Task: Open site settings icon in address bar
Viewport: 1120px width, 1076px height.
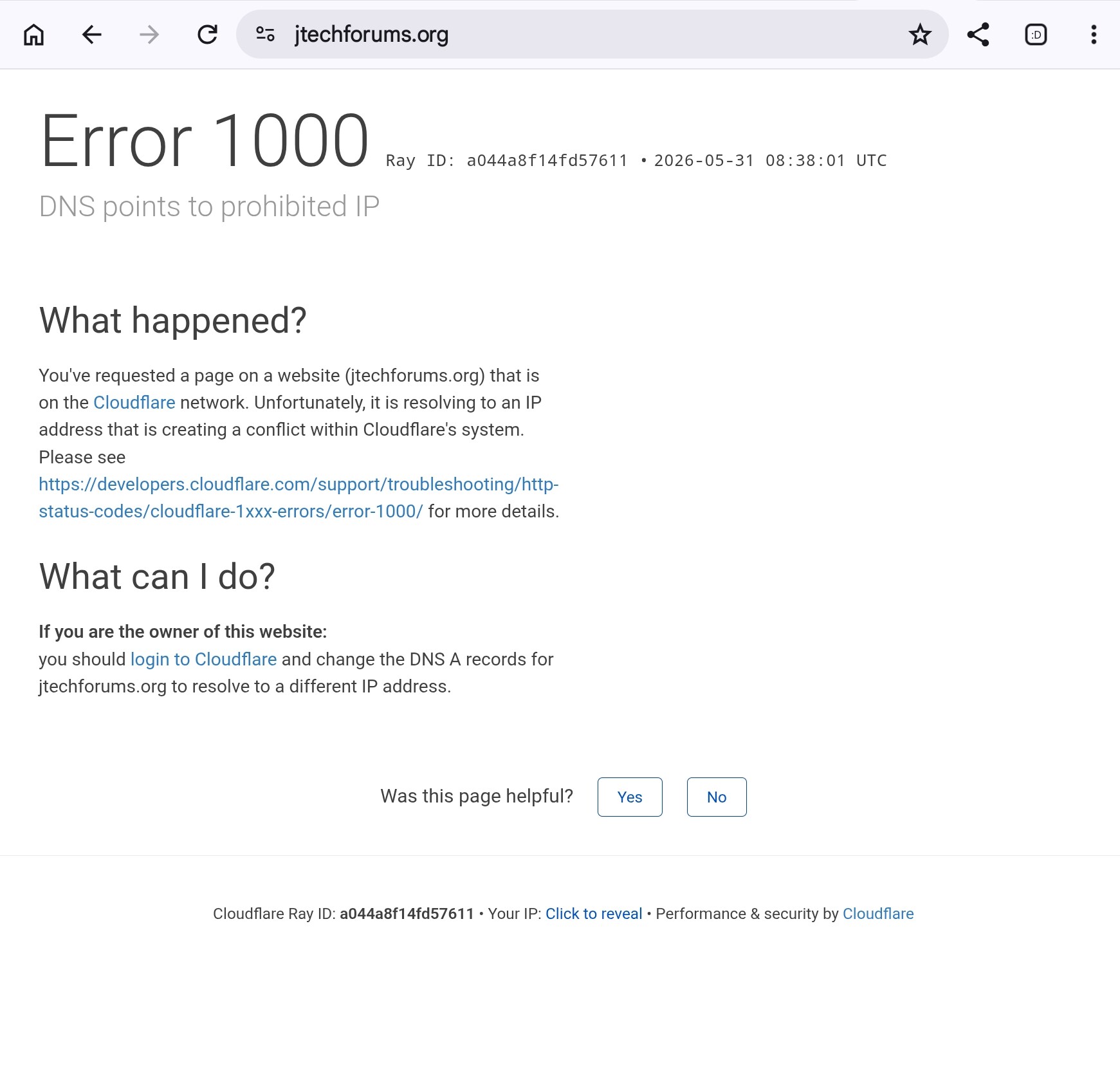Action: tap(265, 34)
